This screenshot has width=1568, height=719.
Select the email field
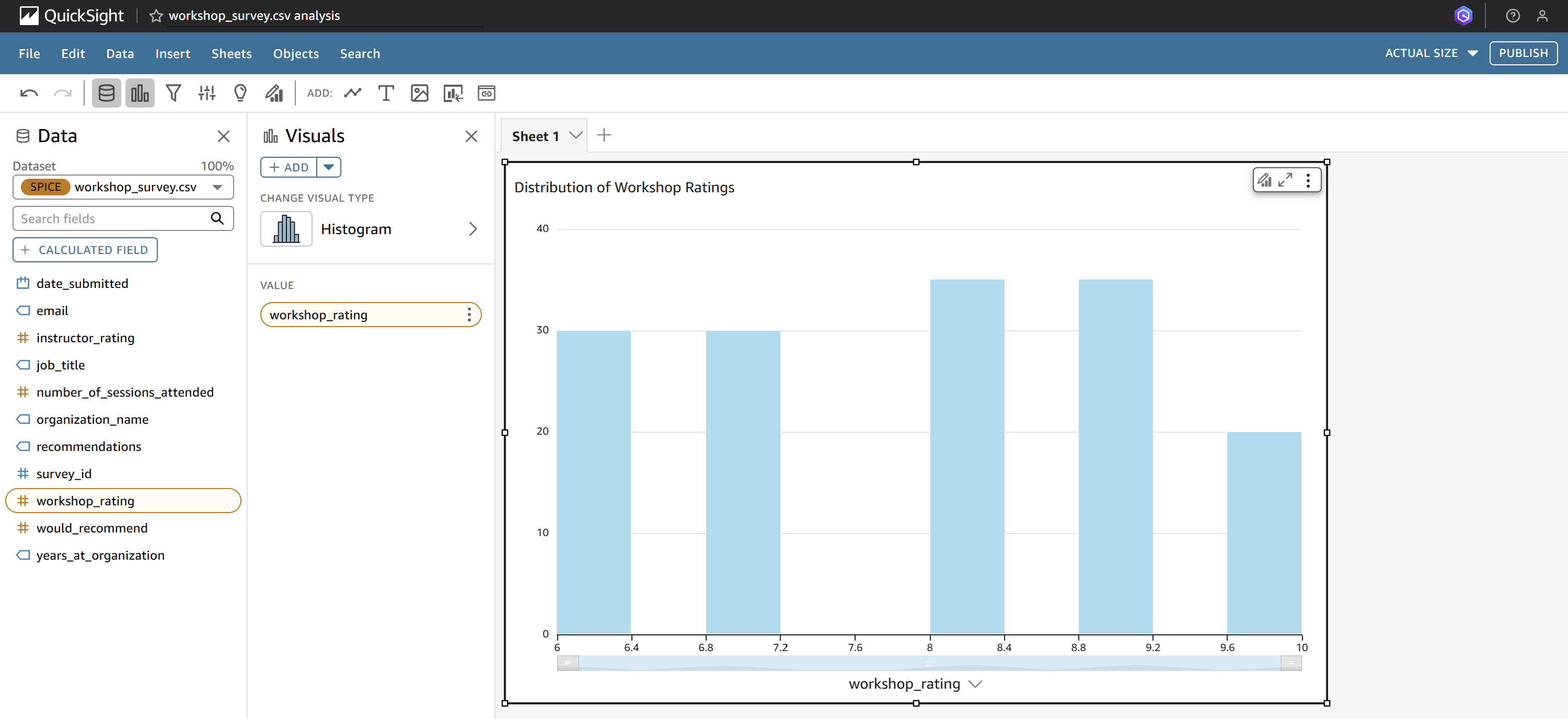click(x=52, y=310)
